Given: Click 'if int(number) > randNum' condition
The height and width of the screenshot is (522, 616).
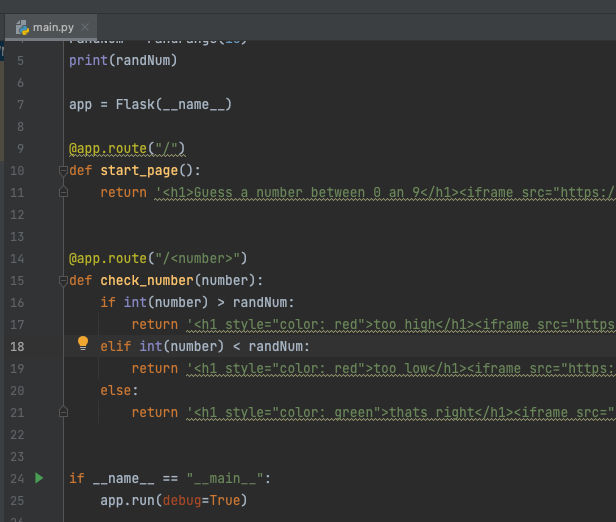Looking at the screenshot, I should (197, 302).
